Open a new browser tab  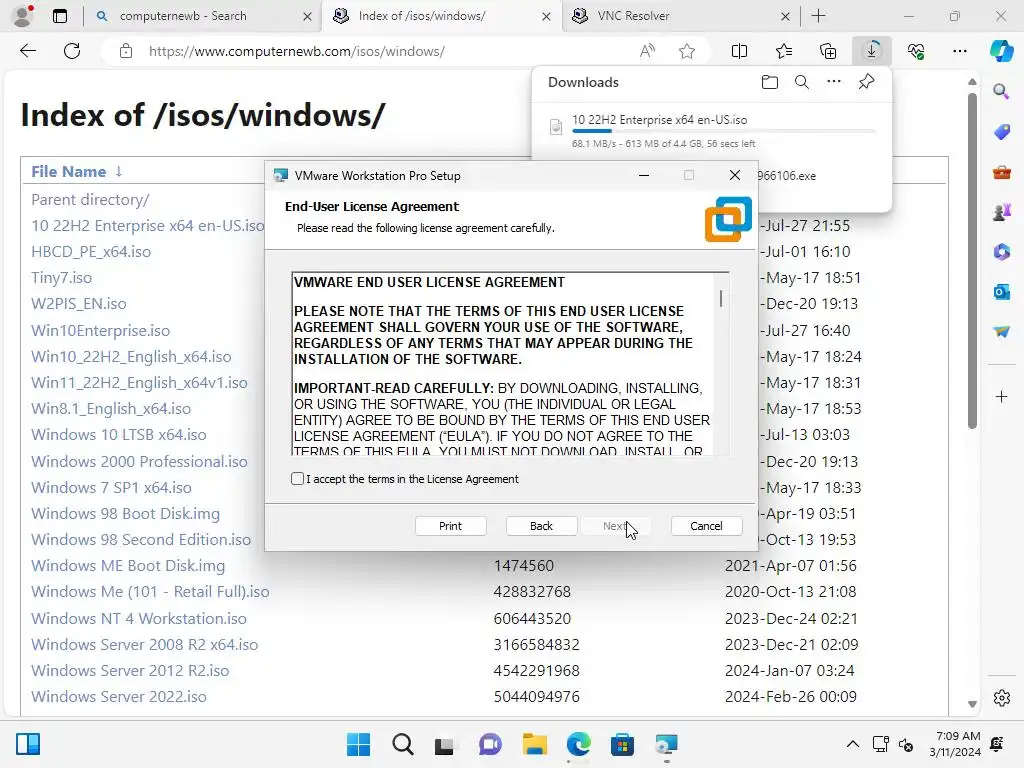pos(818,16)
